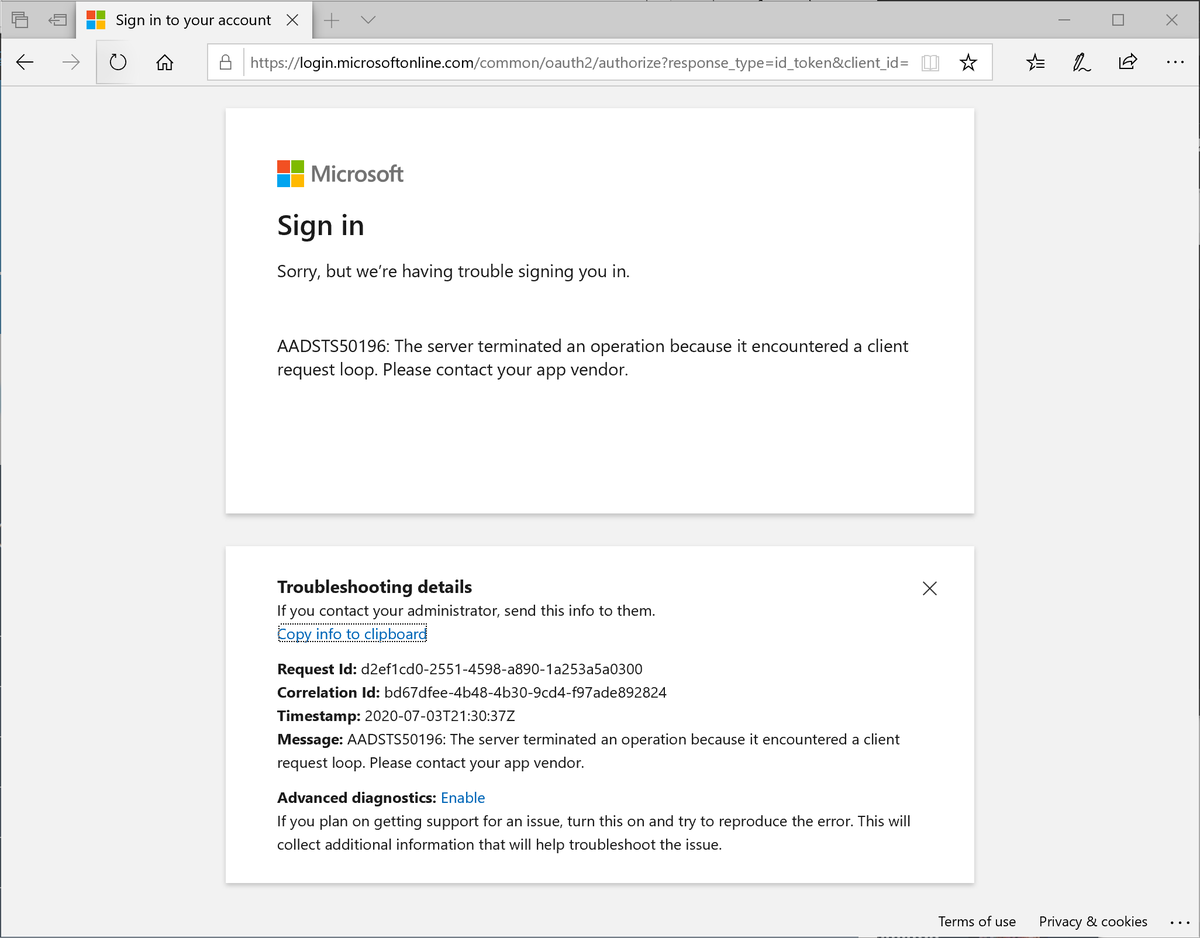The image size is (1200, 938).
Task: Click "Sorry, but we're having trouble signing you in"
Action: [x=453, y=271]
